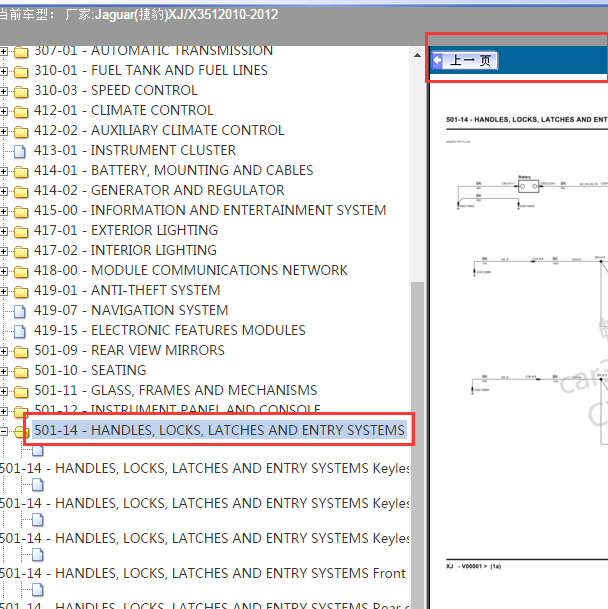Expand the 310-03 Speed Control node
The height and width of the screenshot is (609, 608).
click(3, 91)
